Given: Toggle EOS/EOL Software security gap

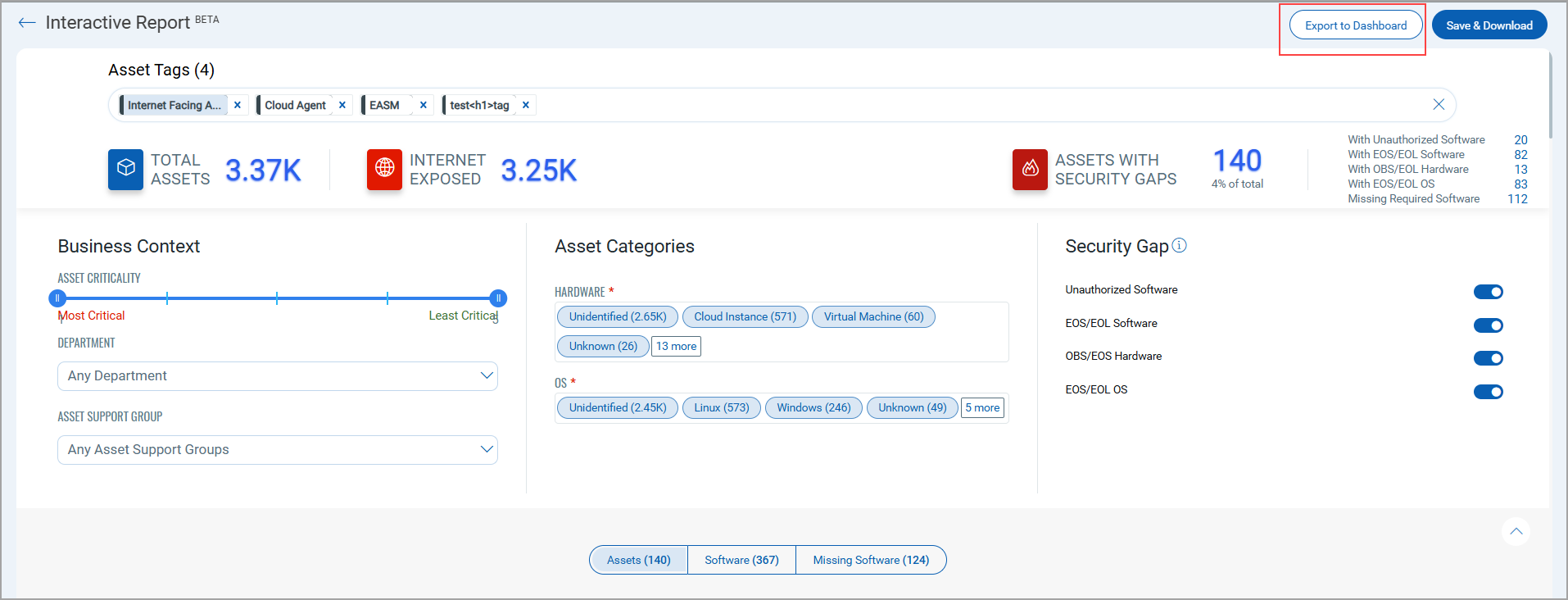Looking at the screenshot, I should click(1489, 325).
